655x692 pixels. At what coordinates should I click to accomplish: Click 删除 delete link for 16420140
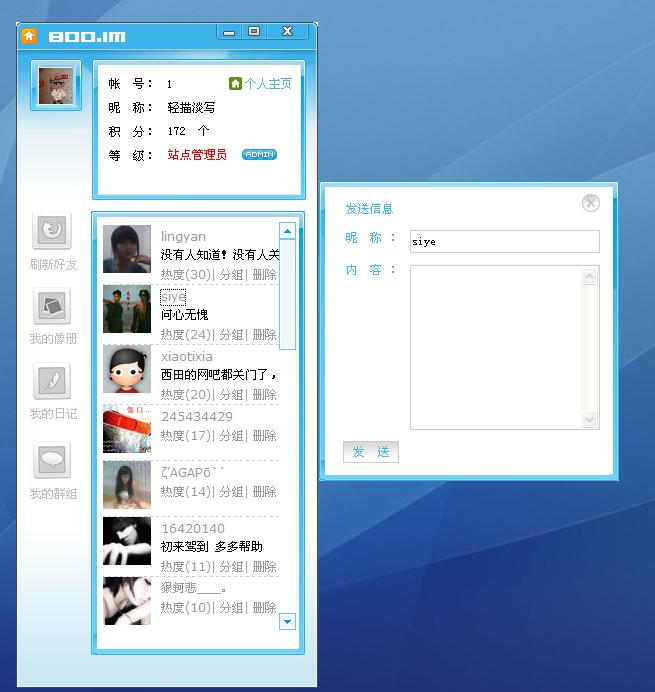(x=264, y=566)
